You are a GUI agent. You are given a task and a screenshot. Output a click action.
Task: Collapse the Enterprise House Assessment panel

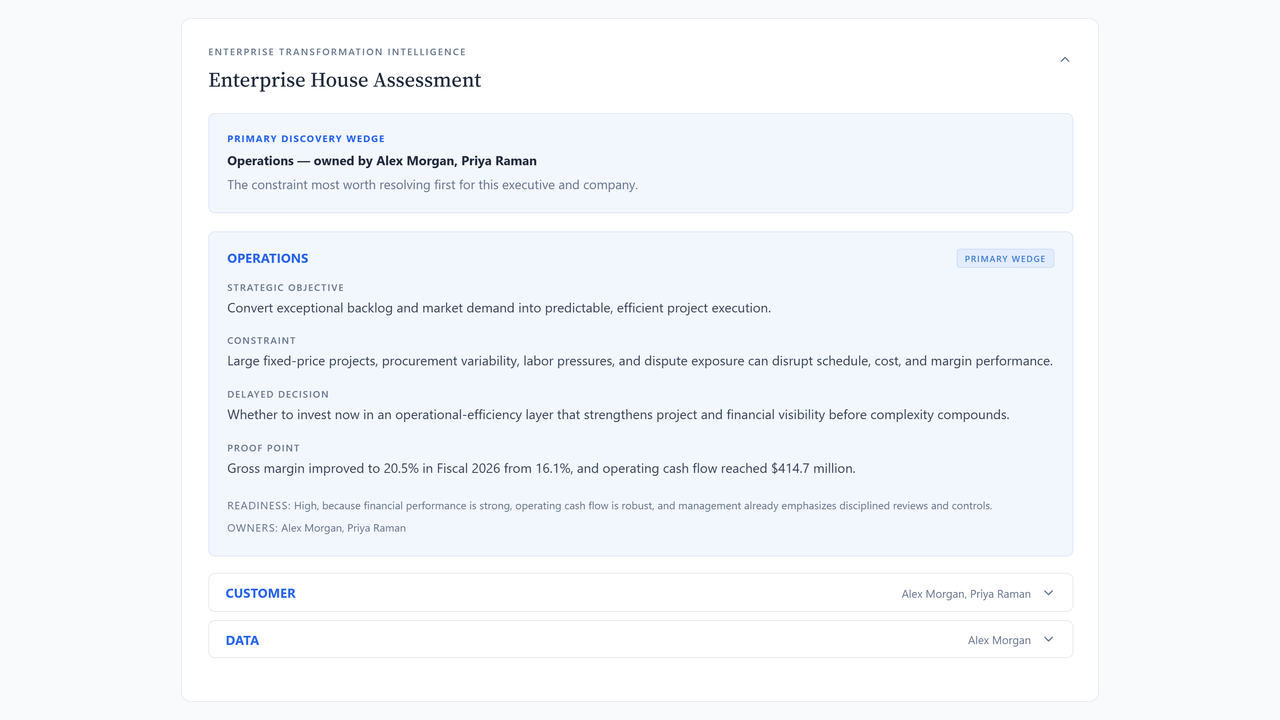pos(1065,60)
